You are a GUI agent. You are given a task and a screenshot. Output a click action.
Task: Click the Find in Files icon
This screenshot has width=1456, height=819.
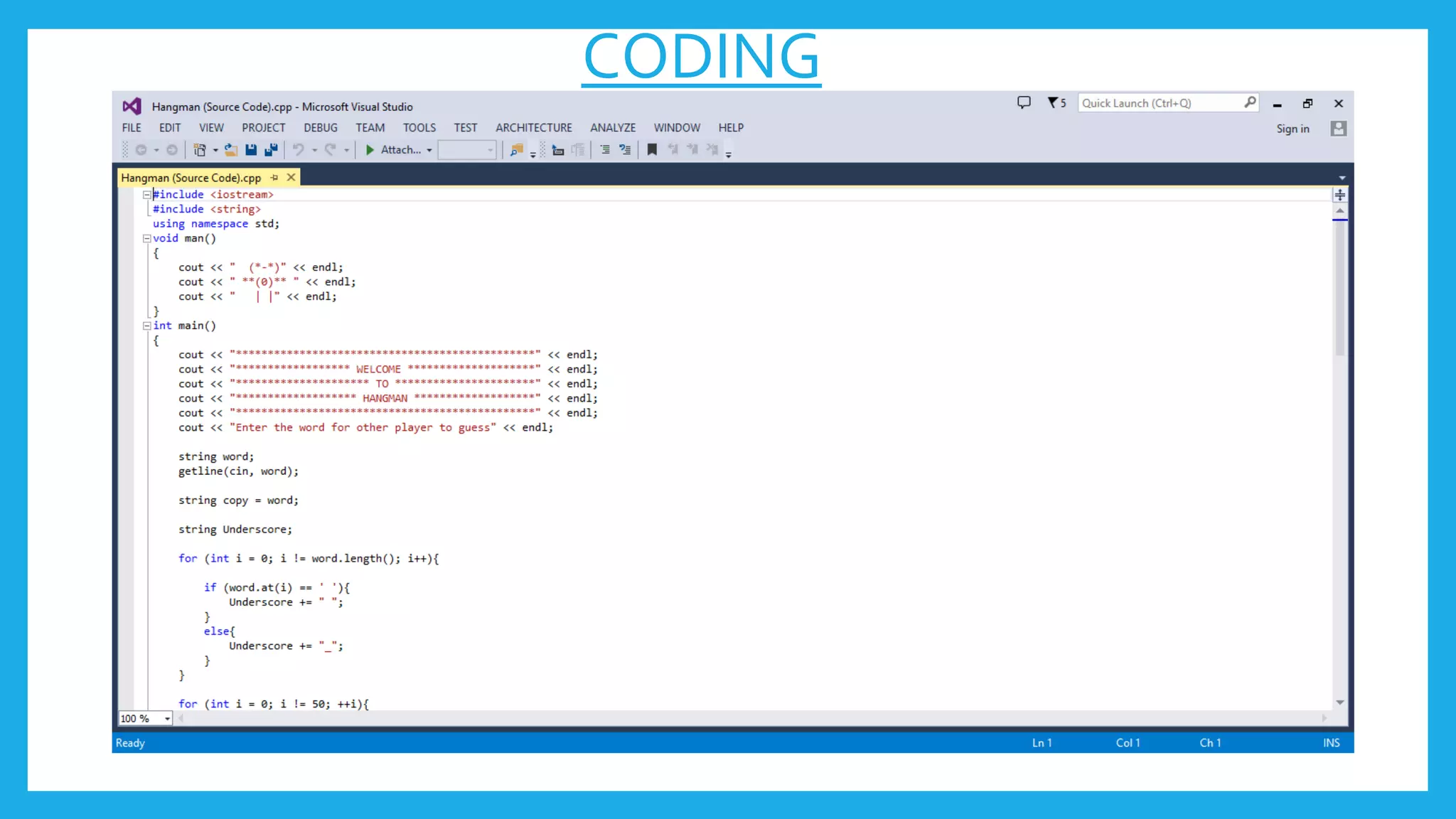[x=517, y=149]
